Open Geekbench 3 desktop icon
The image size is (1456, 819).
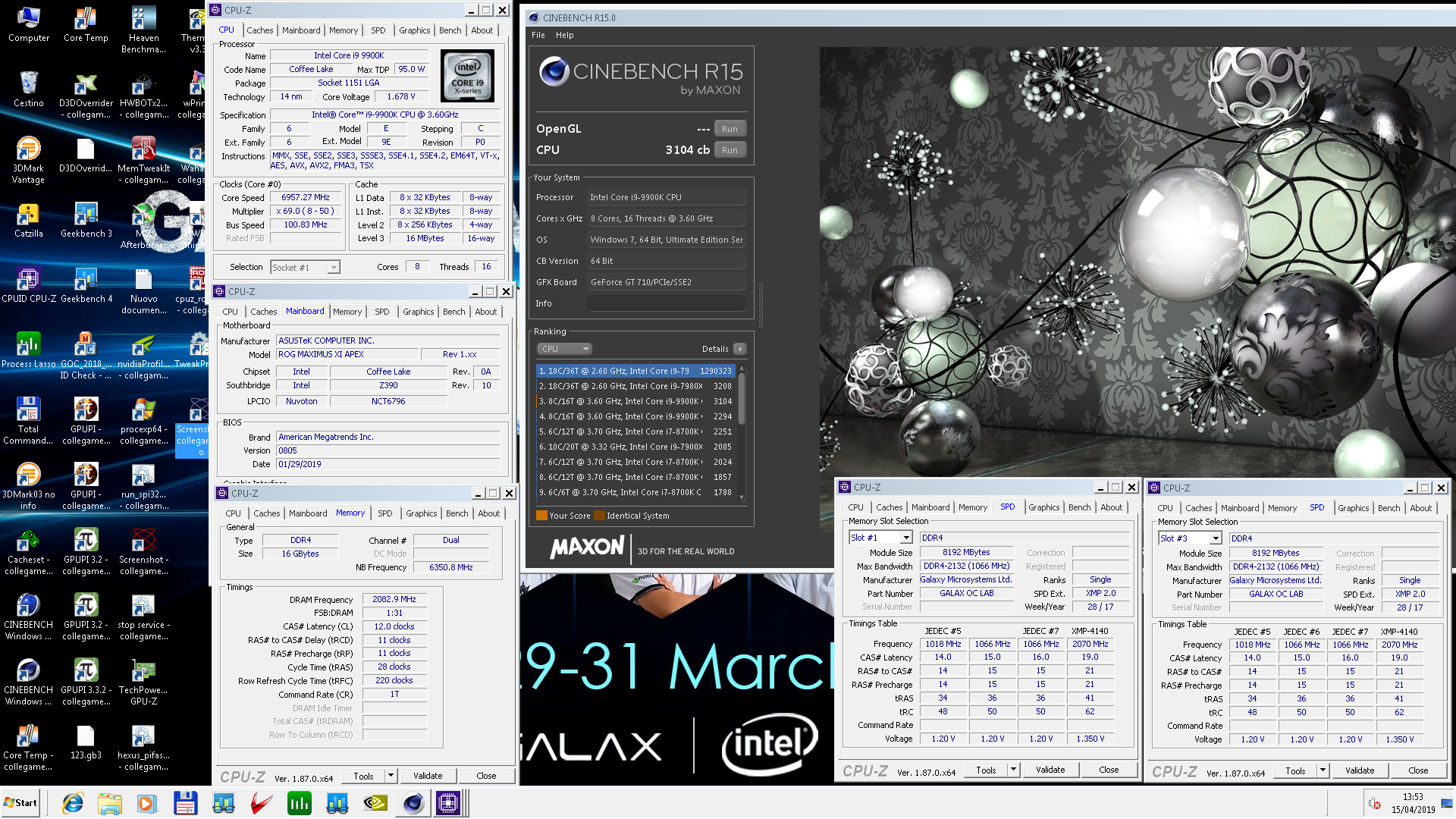click(x=86, y=220)
